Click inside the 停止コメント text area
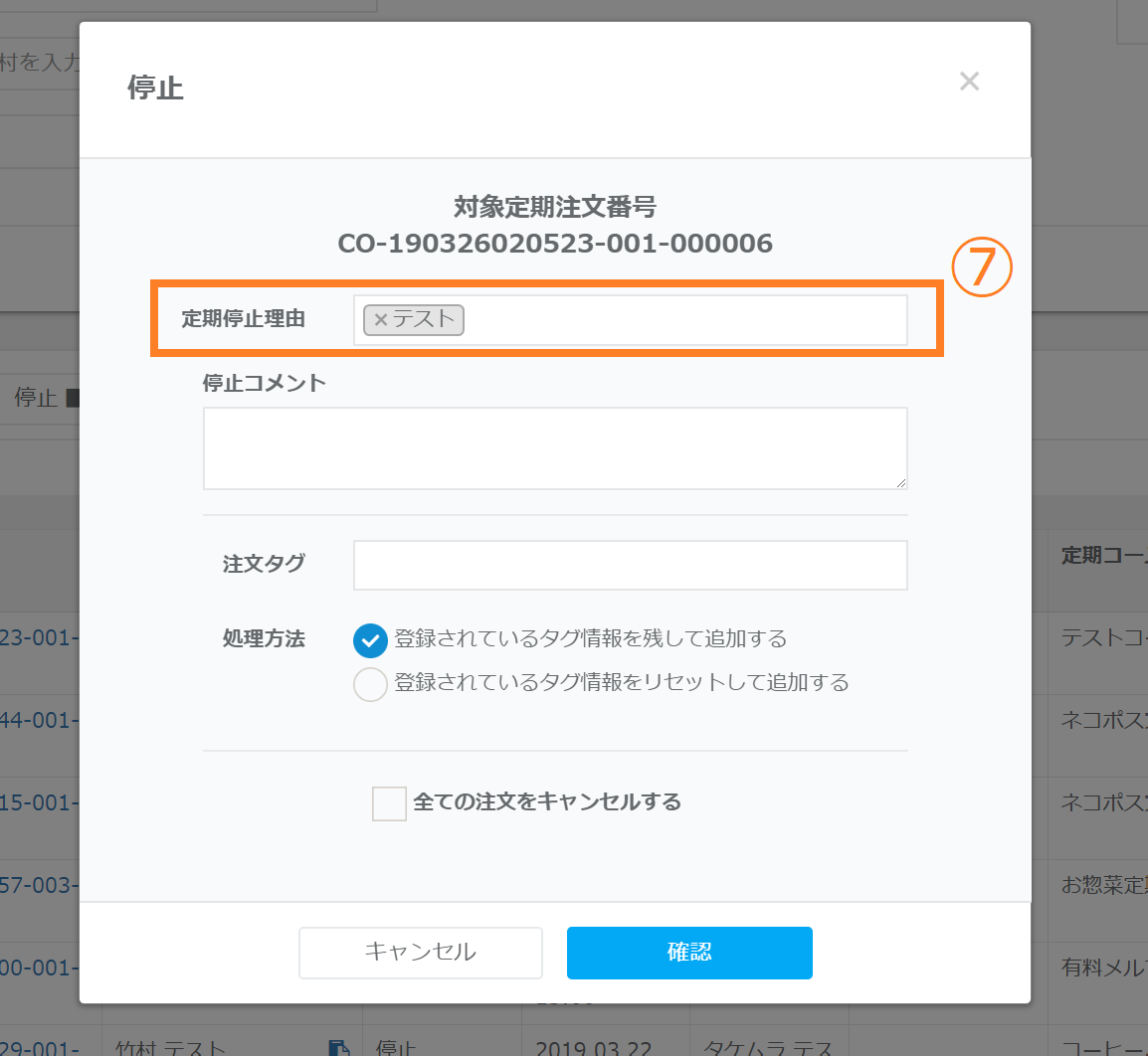The height and width of the screenshot is (1056, 1148). coord(555,447)
